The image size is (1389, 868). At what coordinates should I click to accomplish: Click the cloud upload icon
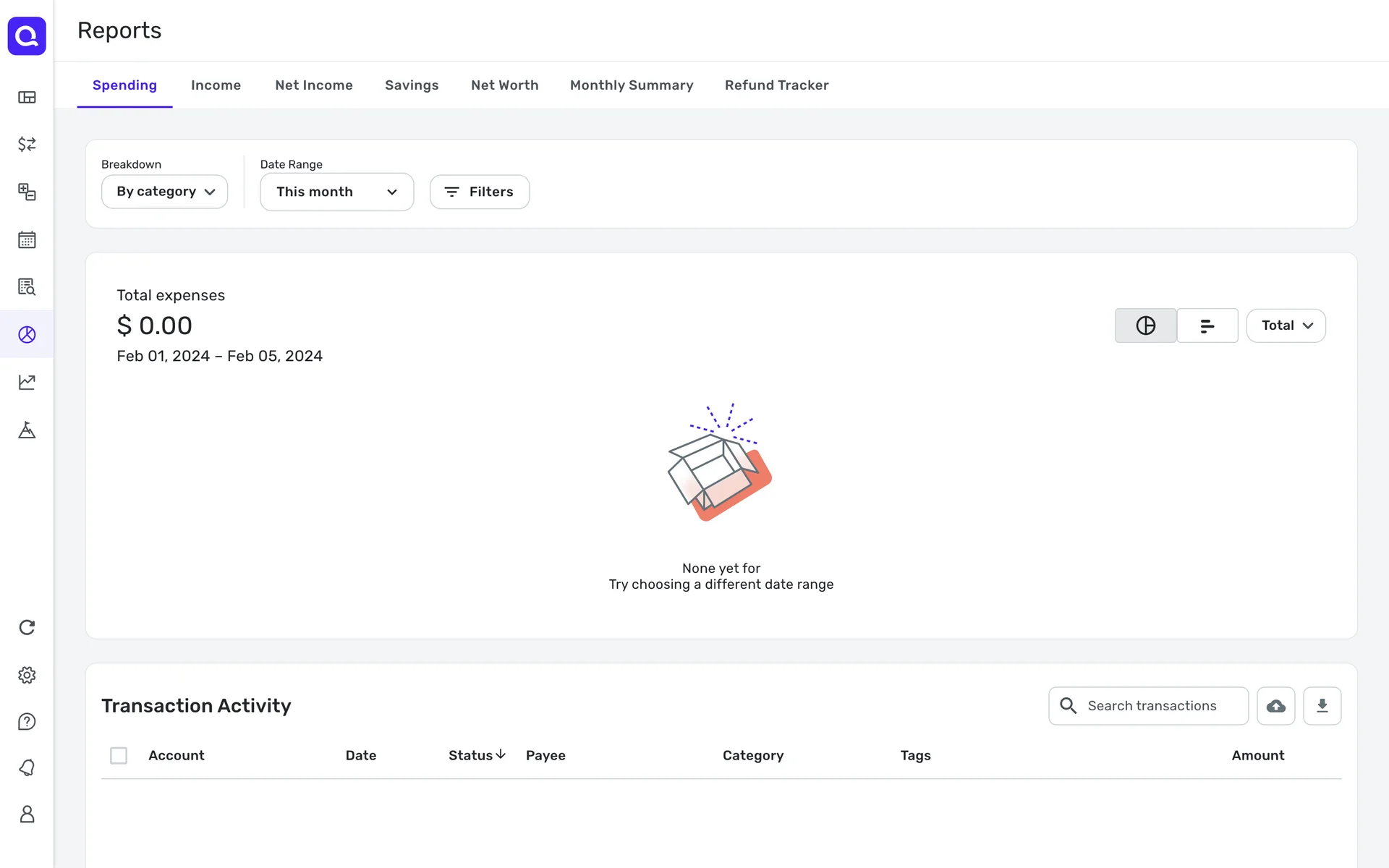tap(1275, 706)
